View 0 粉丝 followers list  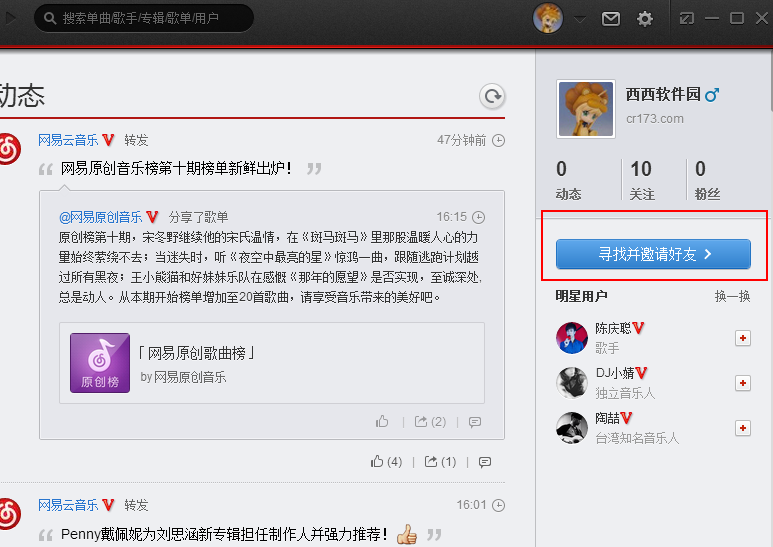pos(707,180)
